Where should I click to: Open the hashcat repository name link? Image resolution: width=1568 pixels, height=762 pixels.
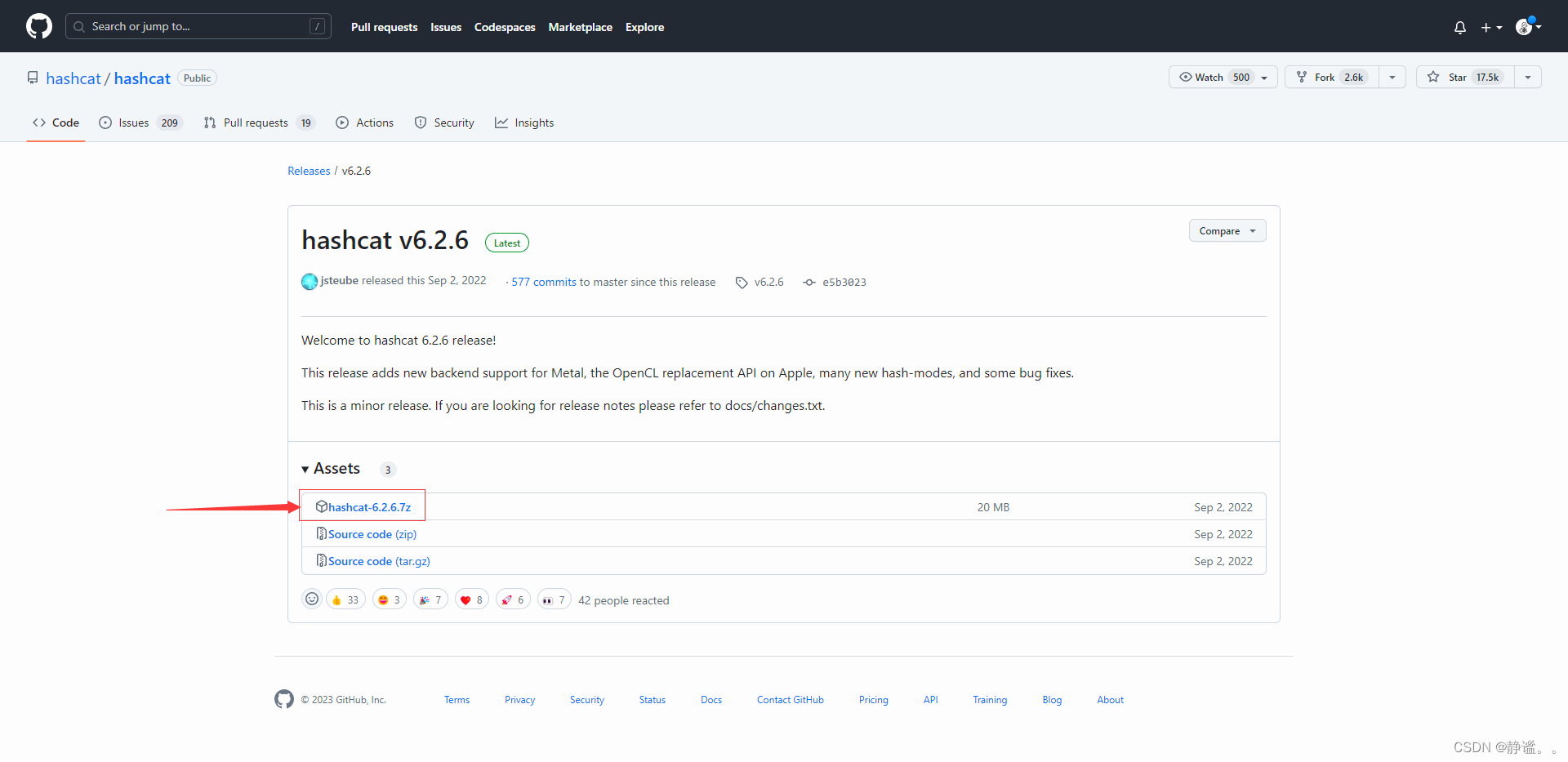coord(142,78)
